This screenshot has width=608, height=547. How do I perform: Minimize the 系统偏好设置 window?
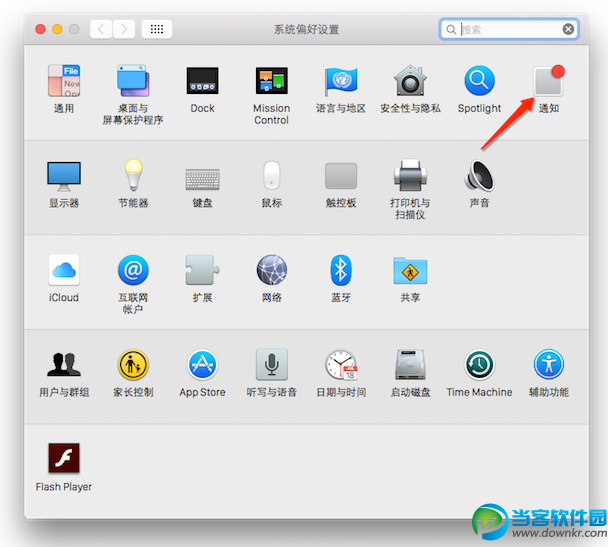tap(57, 29)
